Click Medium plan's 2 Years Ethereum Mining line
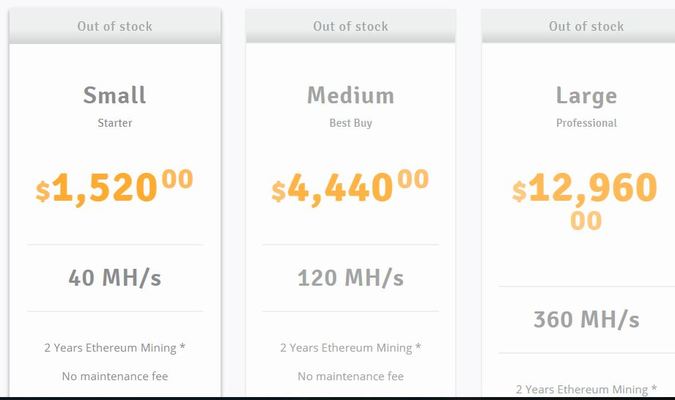 (350, 348)
